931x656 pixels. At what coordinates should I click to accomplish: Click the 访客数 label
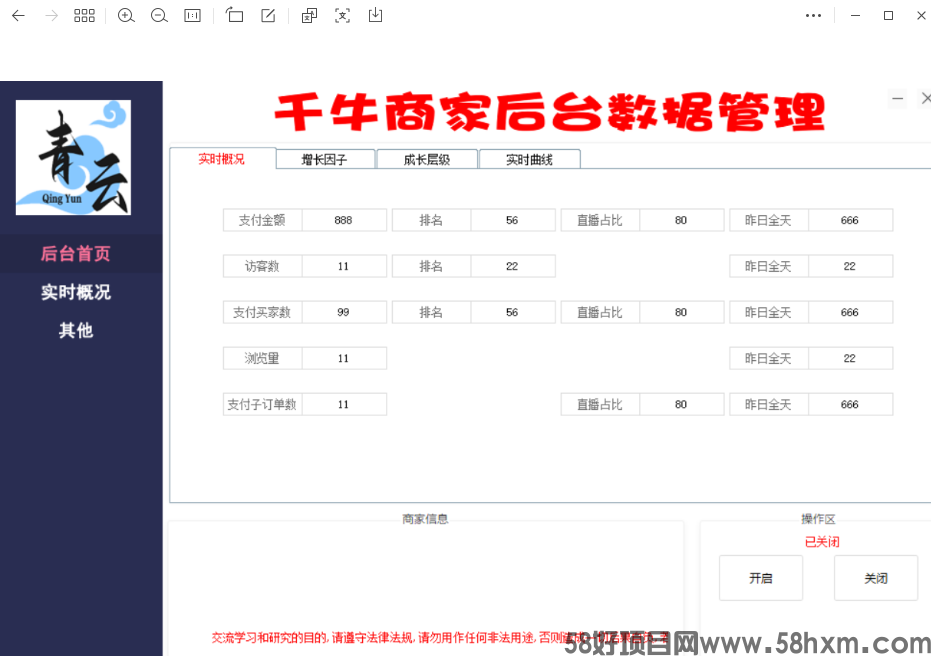click(x=262, y=266)
